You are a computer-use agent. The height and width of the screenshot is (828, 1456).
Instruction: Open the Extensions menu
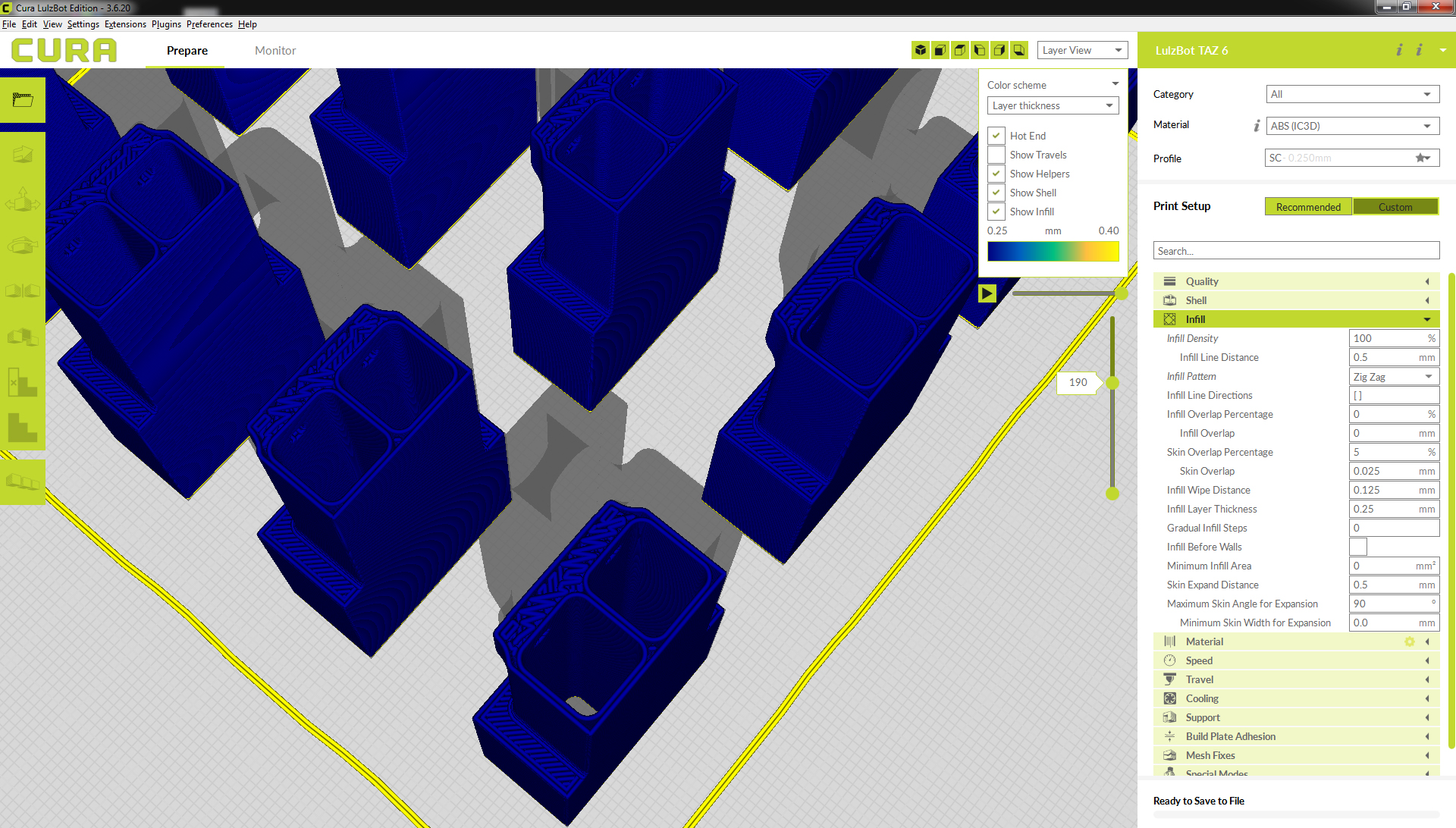point(125,24)
